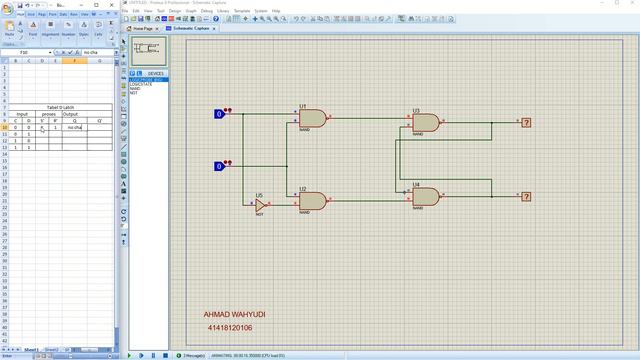Click the U4 output logic probe
640x360 pixels.
tap(526, 197)
